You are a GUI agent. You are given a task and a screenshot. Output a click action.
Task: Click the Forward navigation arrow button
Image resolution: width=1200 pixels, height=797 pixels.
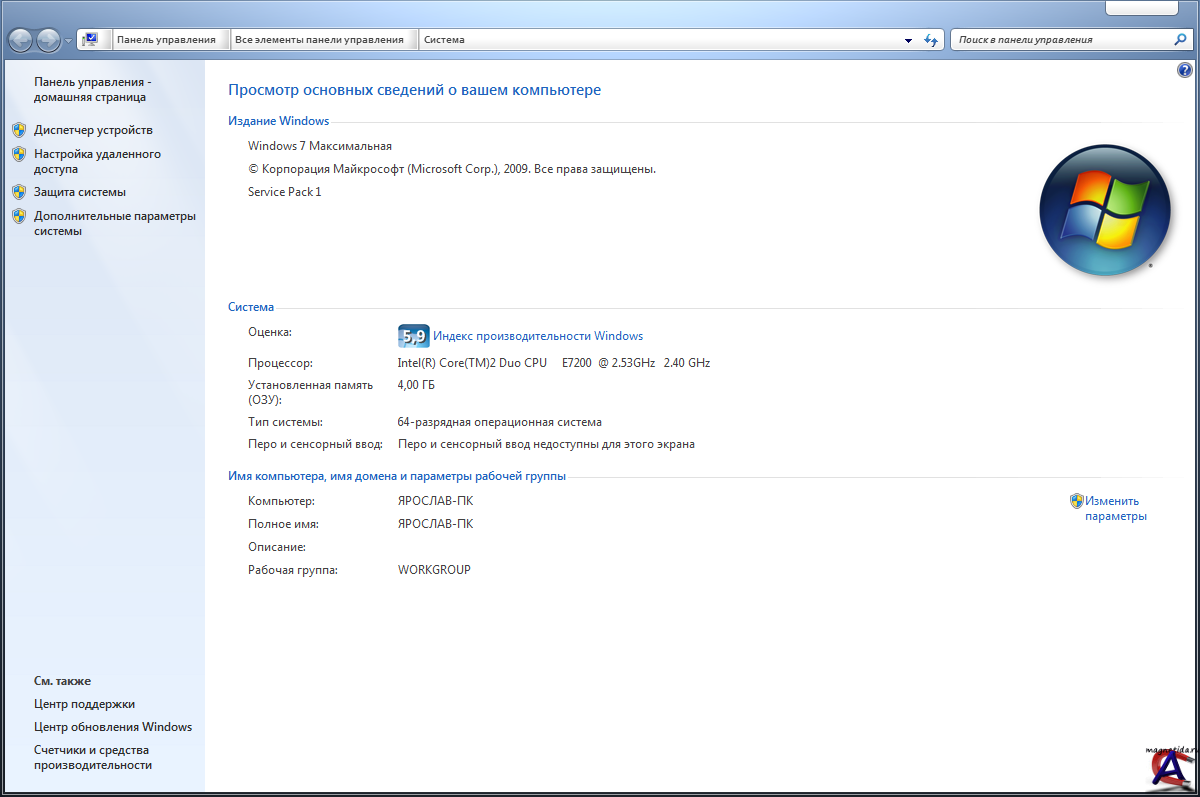coord(48,40)
